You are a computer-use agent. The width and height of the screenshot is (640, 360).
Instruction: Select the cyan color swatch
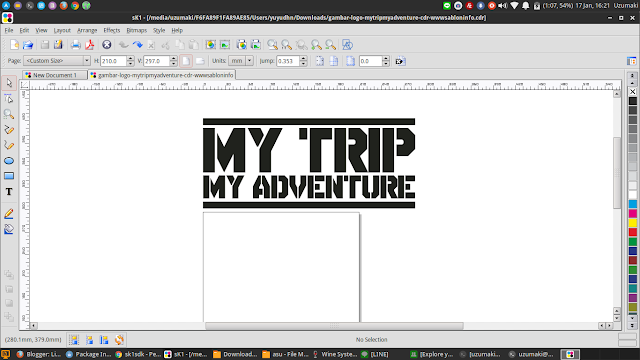(x=633, y=204)
